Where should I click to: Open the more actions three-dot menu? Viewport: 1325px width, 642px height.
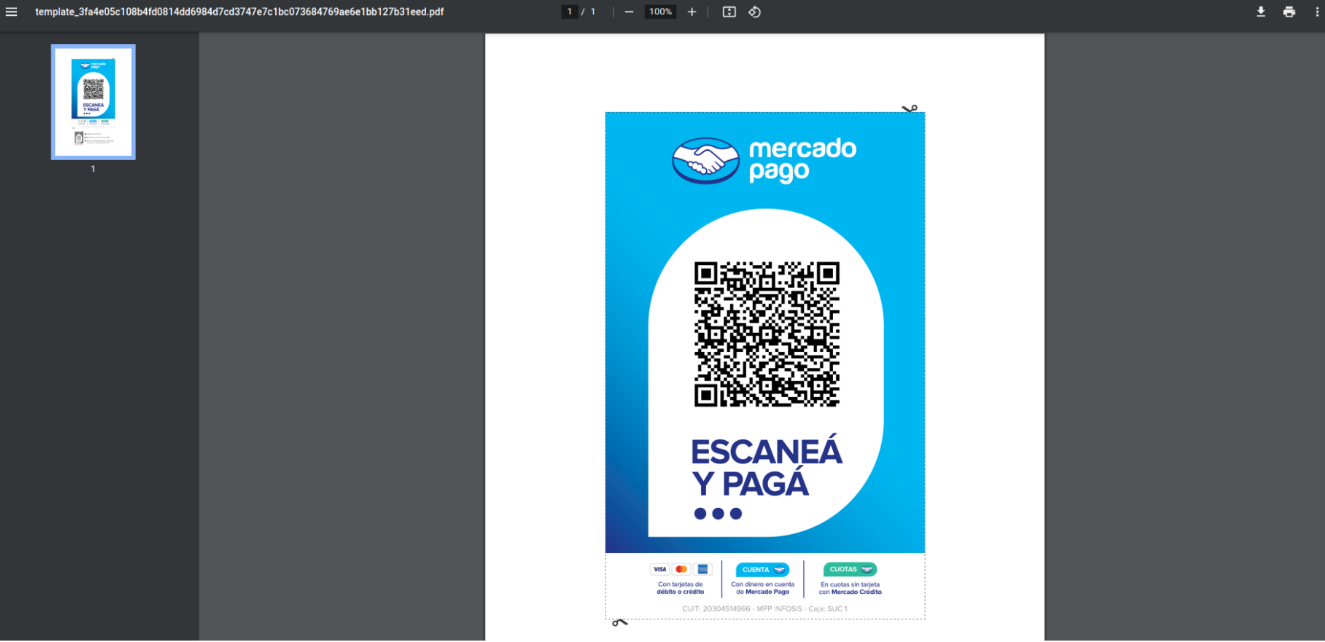click(1317, 12)
